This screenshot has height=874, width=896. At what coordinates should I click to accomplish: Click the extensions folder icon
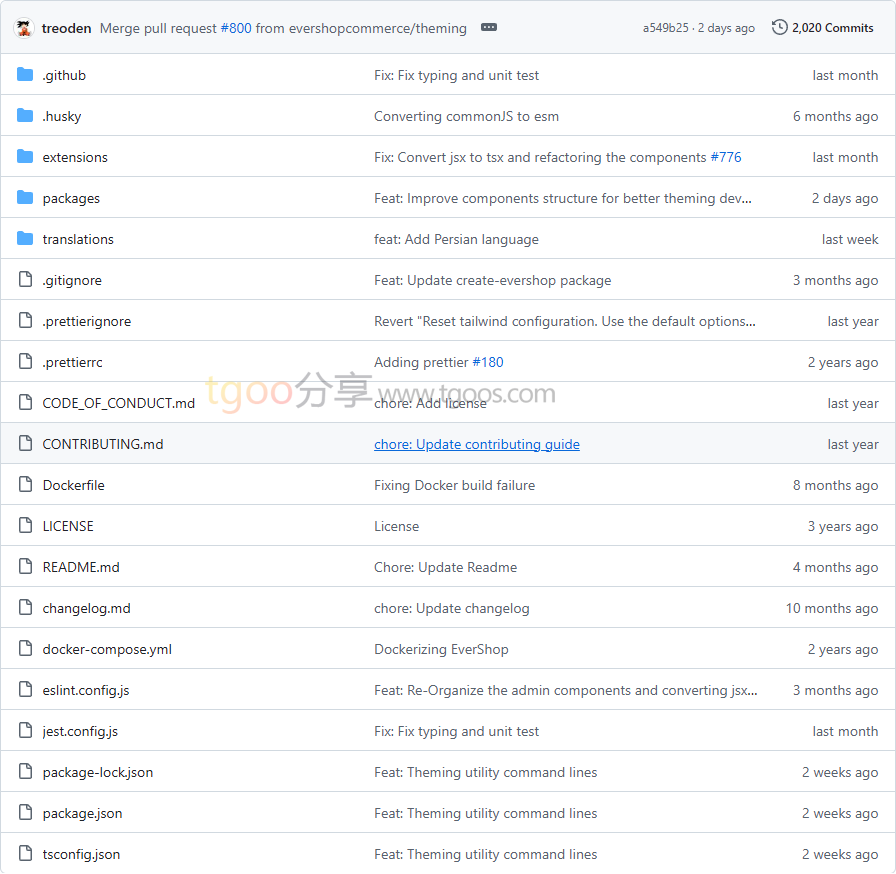pos(25,157)
